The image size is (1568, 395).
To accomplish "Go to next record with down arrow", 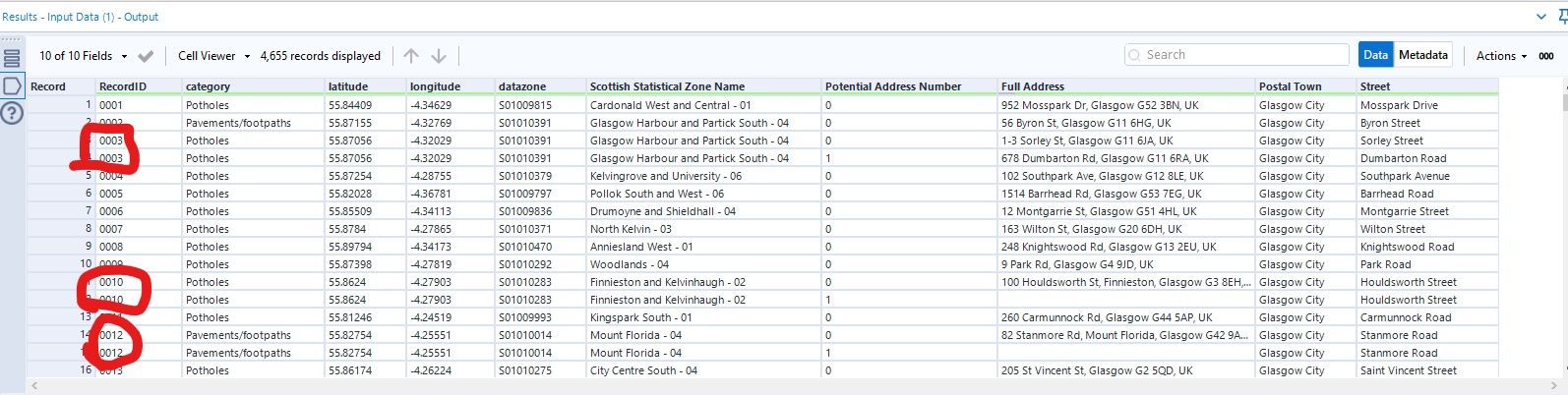I will [439, 56].
